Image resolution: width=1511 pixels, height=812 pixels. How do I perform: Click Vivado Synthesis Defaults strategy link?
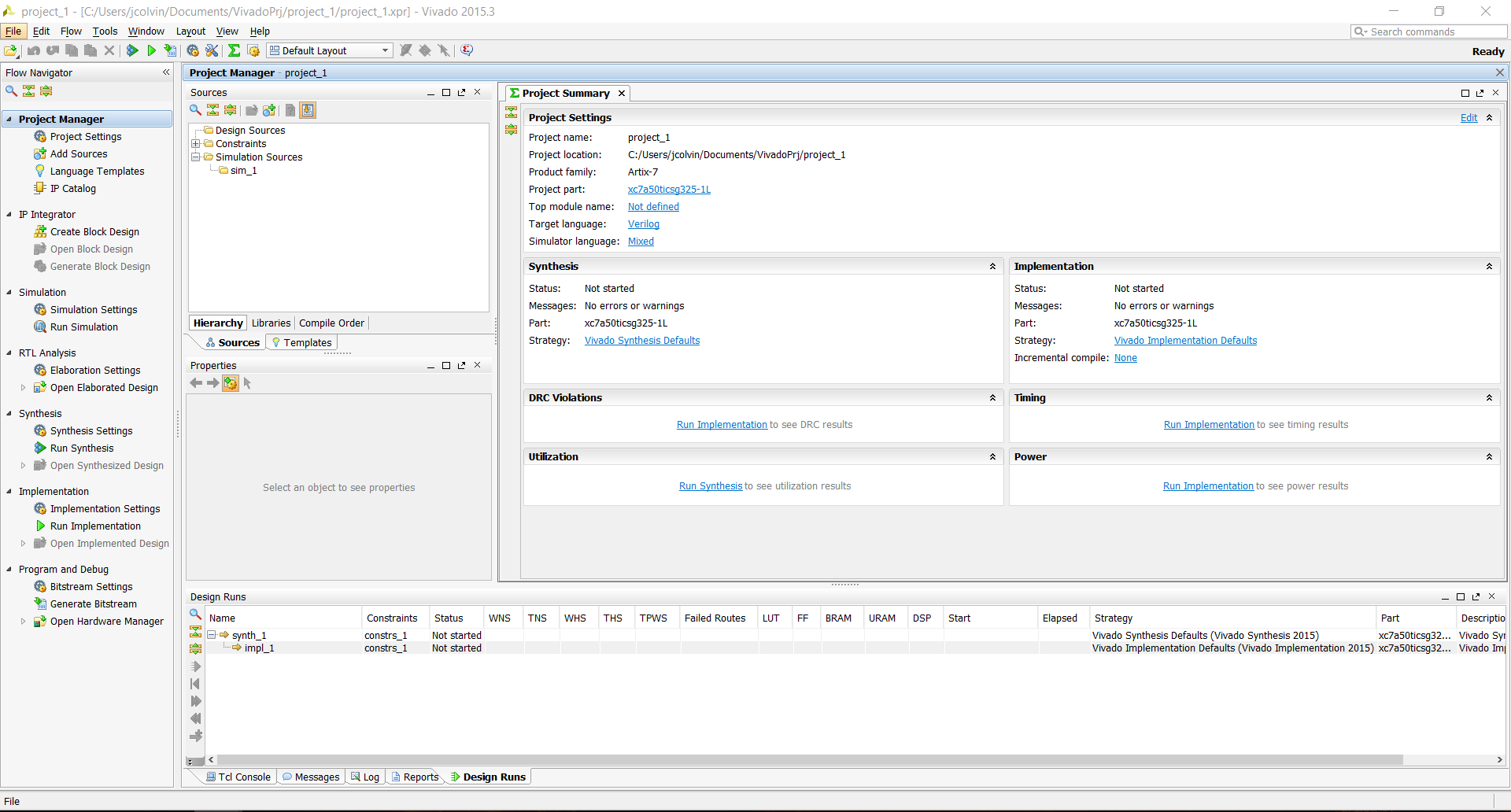(642, 341)
